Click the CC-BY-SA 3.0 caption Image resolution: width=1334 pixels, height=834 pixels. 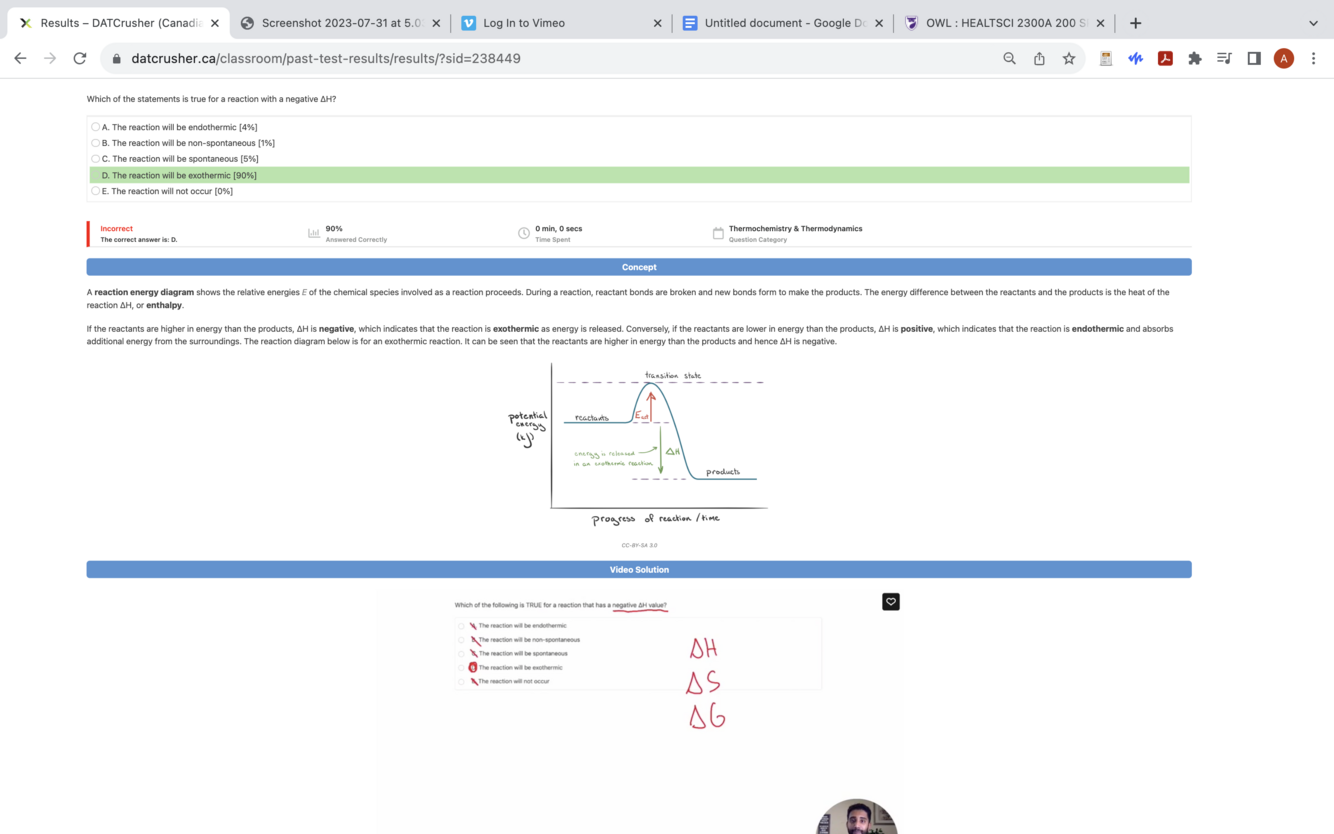pos(639,545)
